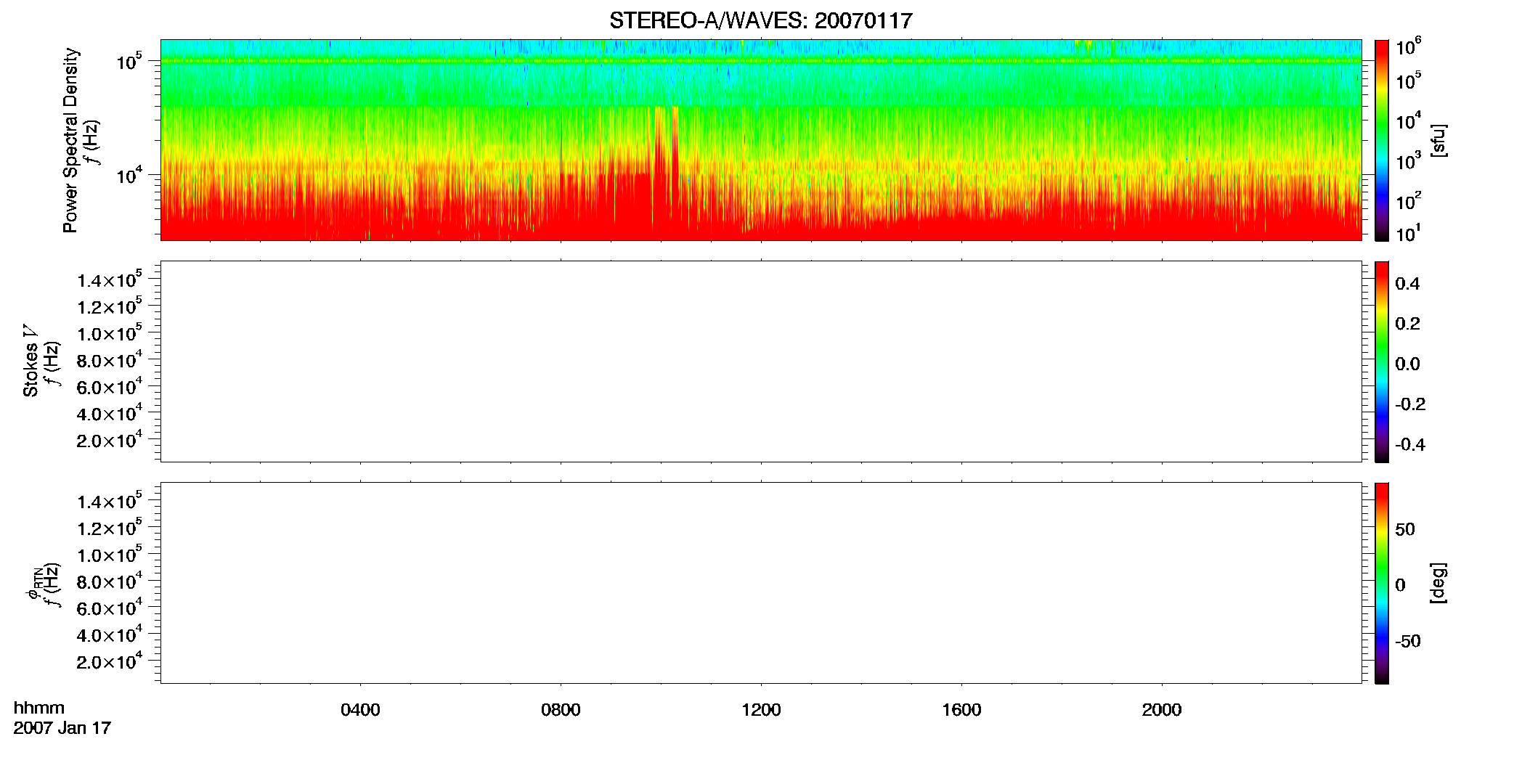The image size is (1522, 784).
Task: Click the 1.2×10^5 tick in phi panel
Action: point(109,528)
